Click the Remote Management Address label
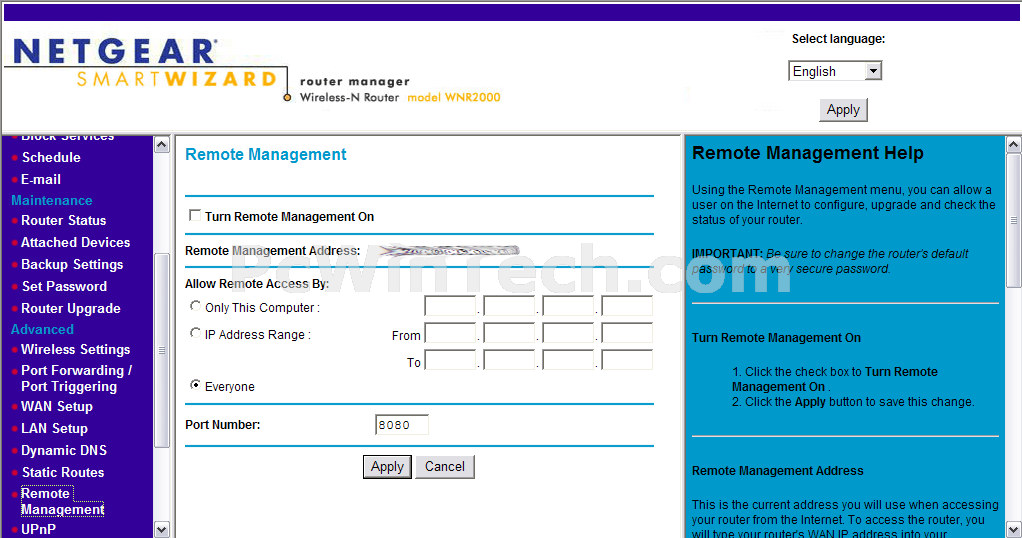Screen dimensions: 1022x538 (272, 250)
